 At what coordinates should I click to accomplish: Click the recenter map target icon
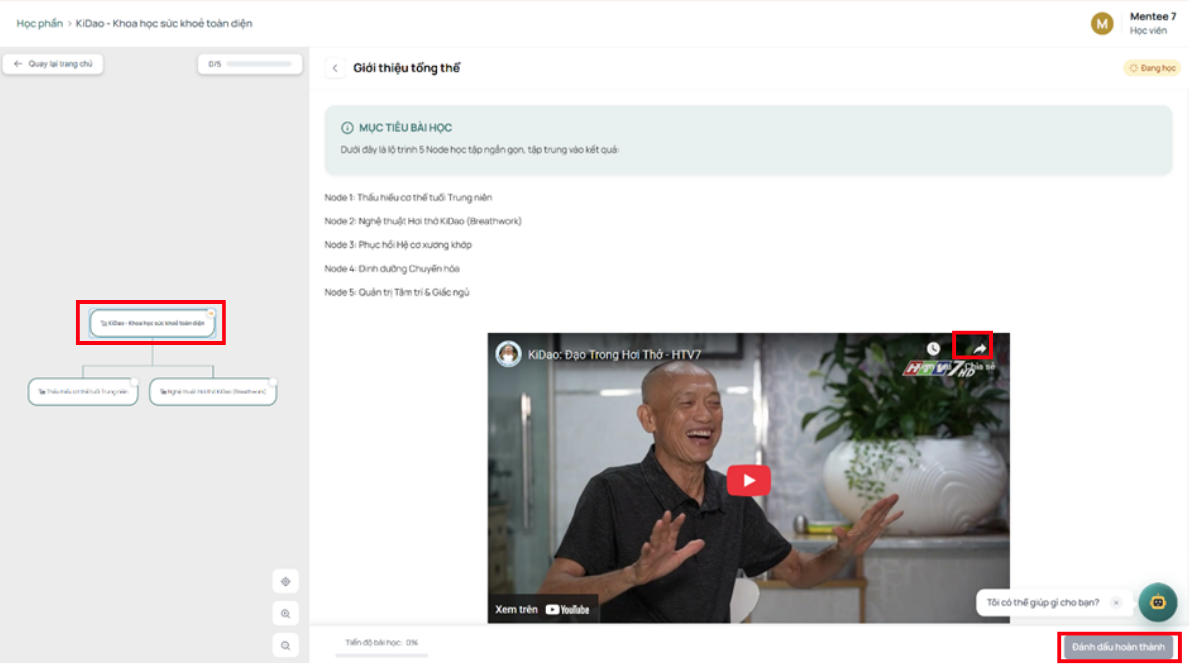(286, 581)
